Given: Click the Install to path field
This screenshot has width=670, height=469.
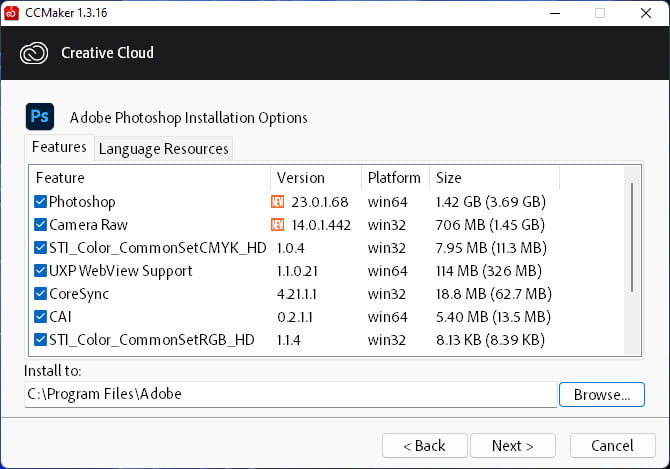Looking at the screenshot, I should (x=291, y=394).
